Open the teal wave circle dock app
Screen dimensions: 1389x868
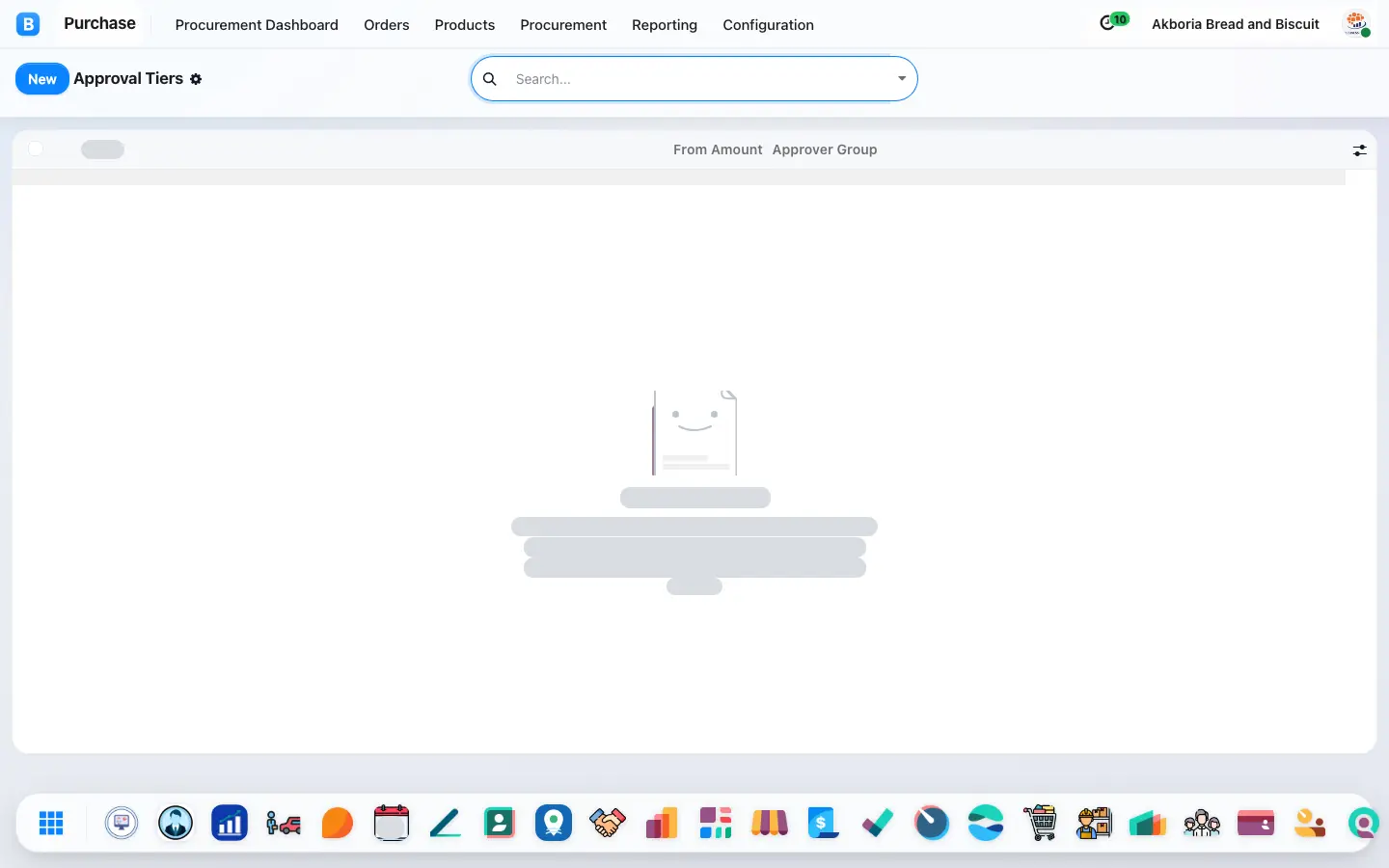[986, 823]
